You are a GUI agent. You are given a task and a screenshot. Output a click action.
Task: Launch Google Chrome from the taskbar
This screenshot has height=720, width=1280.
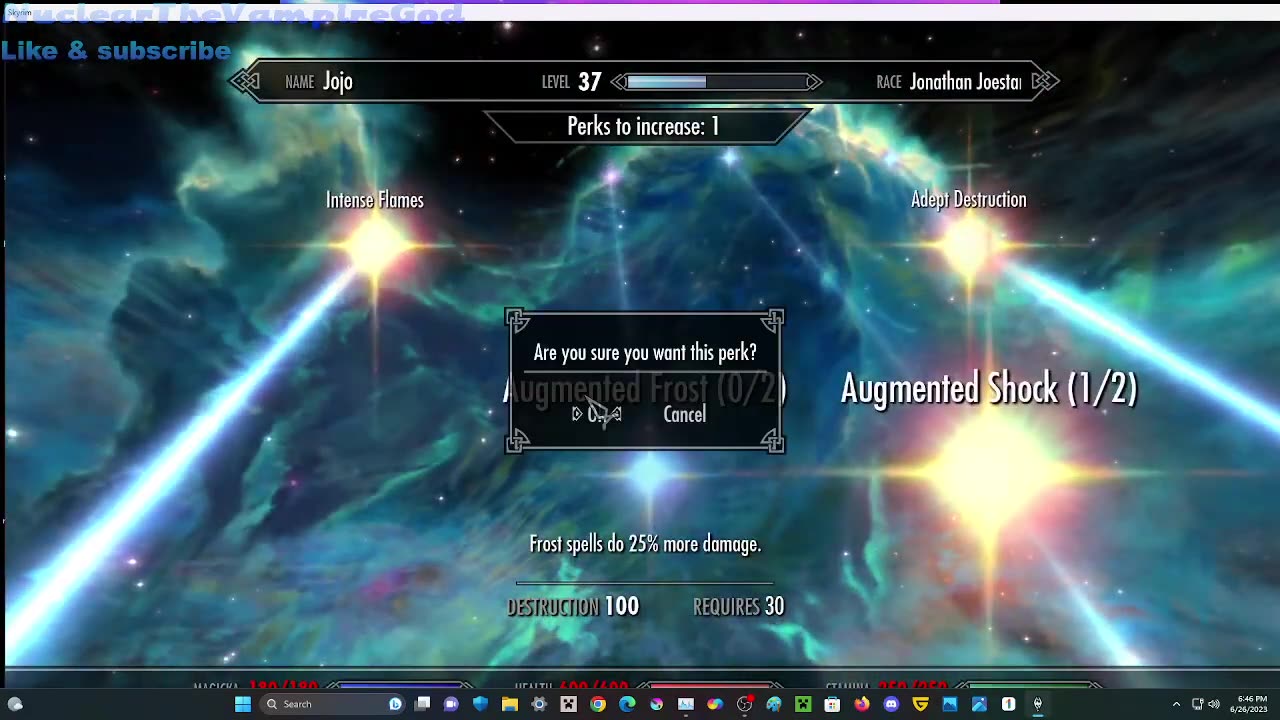coord(597,704)
